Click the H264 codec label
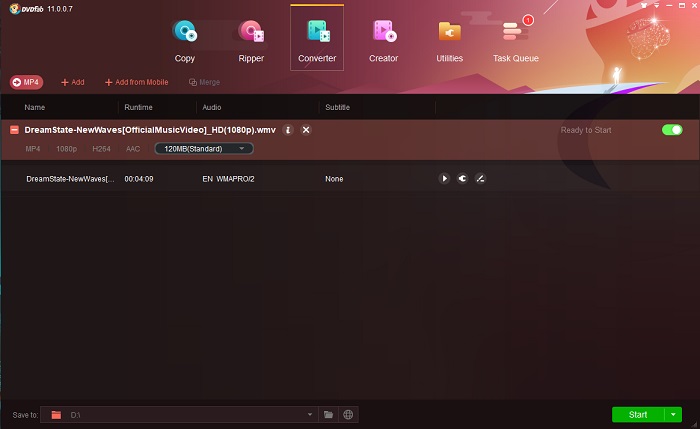 tap(101, 149)
